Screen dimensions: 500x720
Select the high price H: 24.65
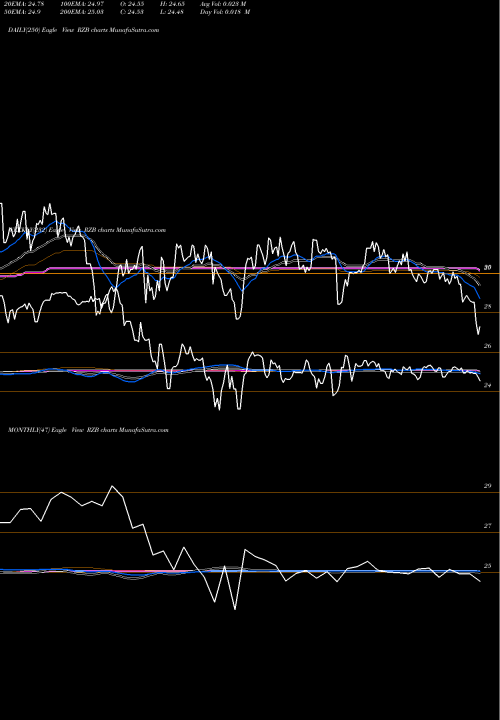coord(172,3)
